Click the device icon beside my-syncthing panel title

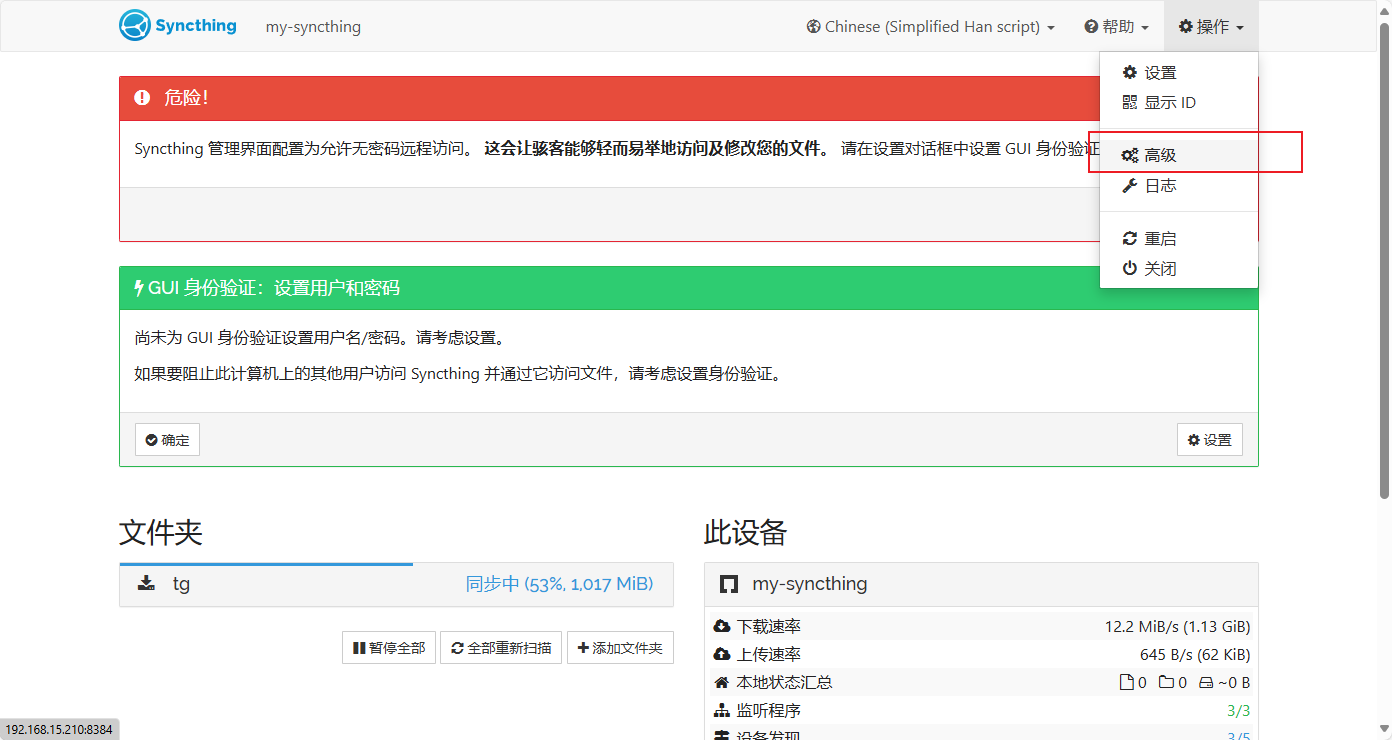tap(729, 584)
